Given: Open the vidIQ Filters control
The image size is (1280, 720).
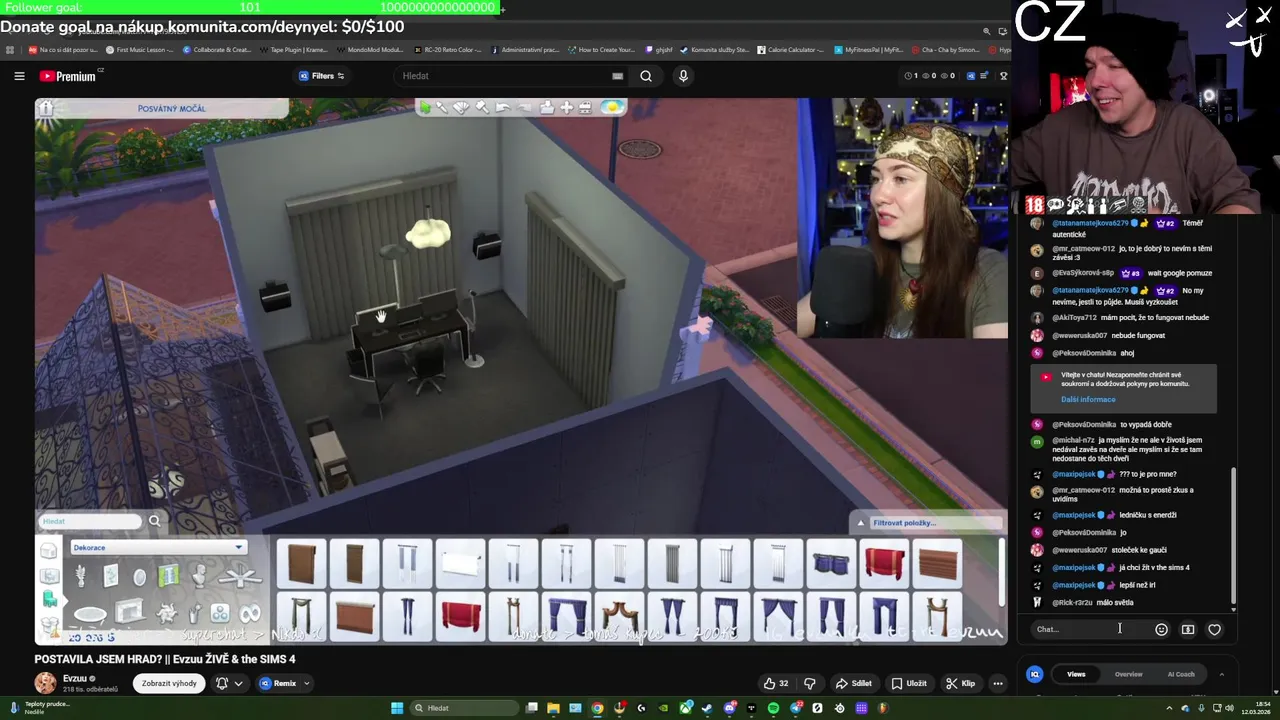Looking at the screenshot, I should [322, 76].
